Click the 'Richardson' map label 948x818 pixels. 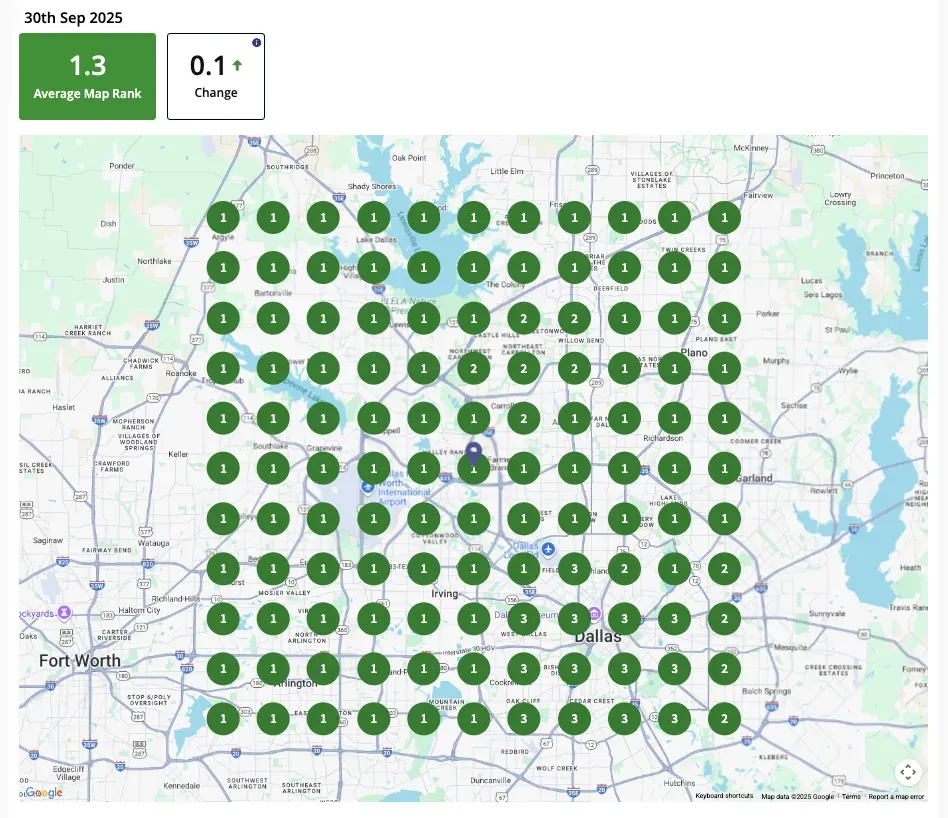pos(663,438)
